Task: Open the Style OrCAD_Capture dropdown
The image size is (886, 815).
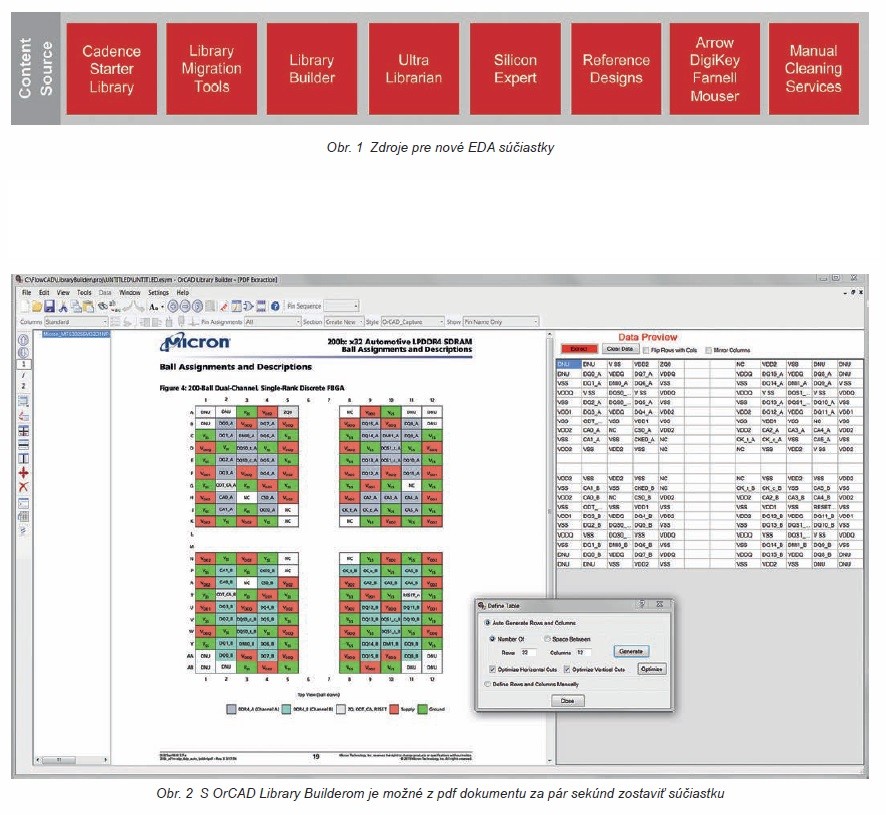Action: pyautogui.click(x=412, y=322)
